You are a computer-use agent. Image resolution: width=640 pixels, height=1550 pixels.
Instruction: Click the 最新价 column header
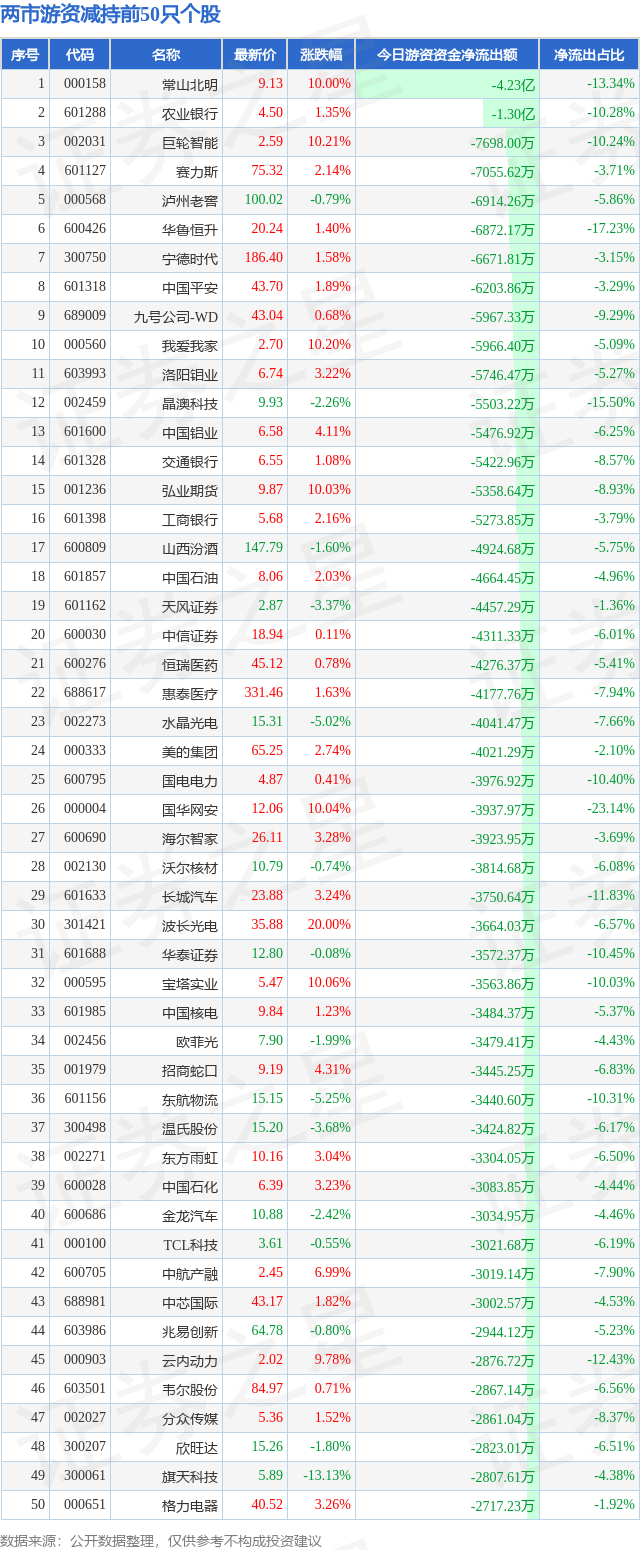254,55
